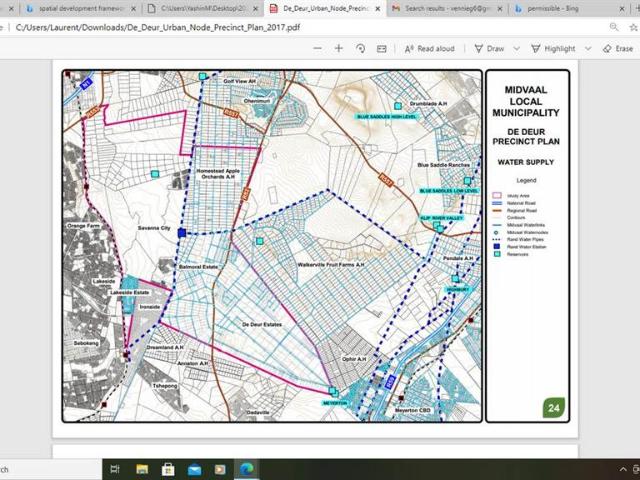Expand the Highlight color dropdown arrow
Viewport: 640px width, 480px height.
coord(587,48)
